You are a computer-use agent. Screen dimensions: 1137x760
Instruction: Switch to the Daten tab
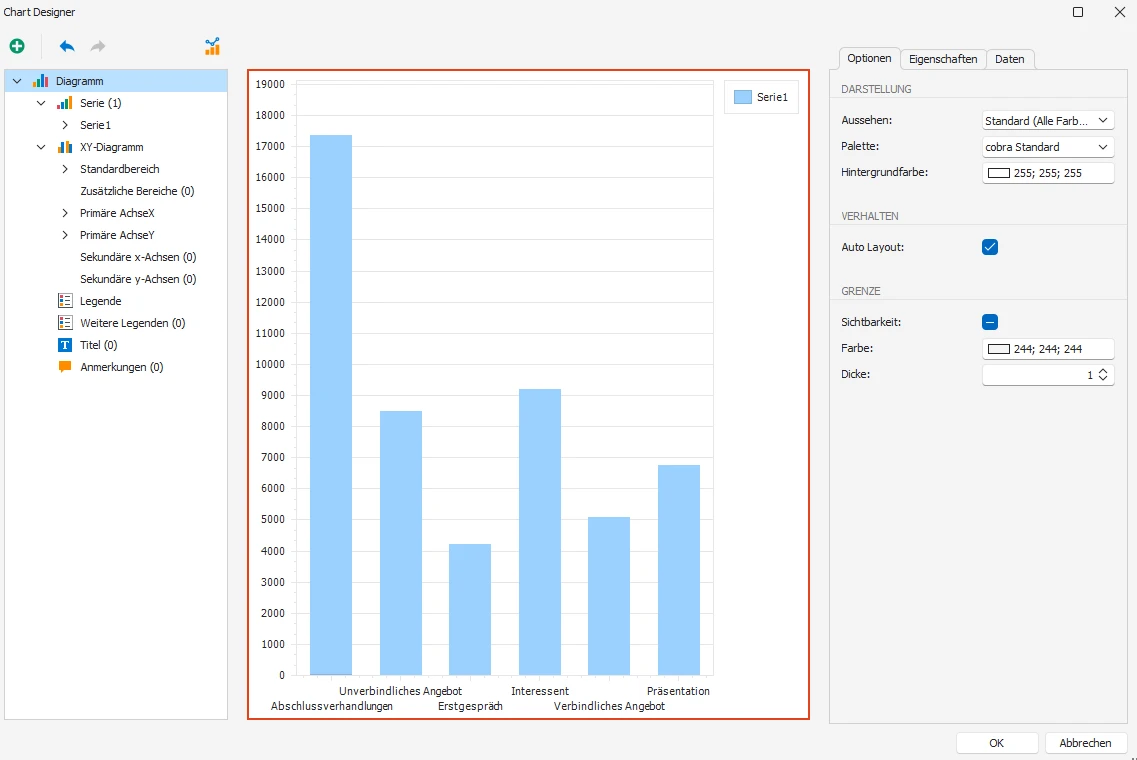point(1009,59)
